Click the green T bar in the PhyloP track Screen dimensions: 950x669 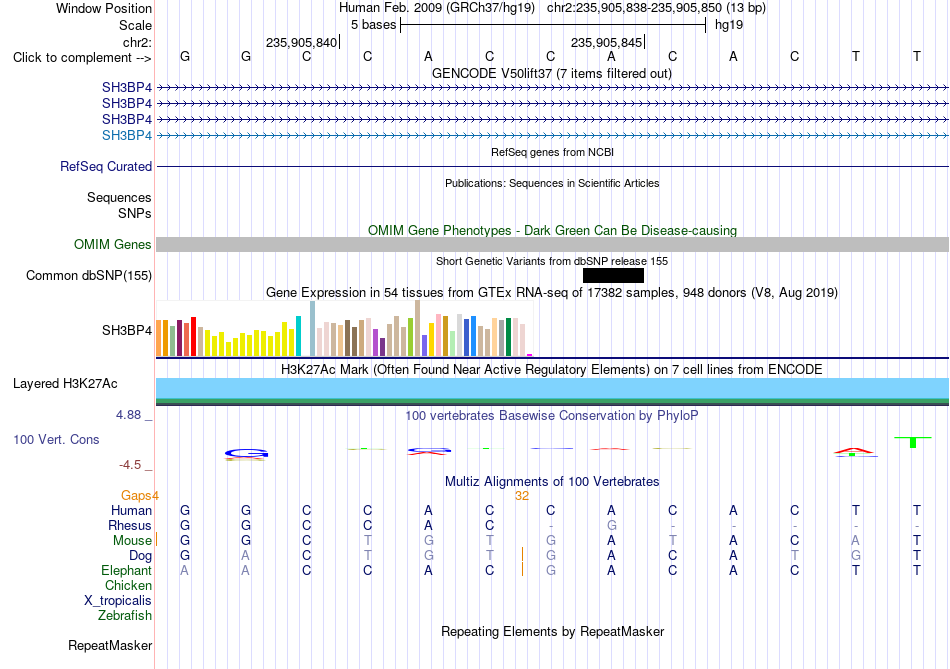click(x=913, y=442)
